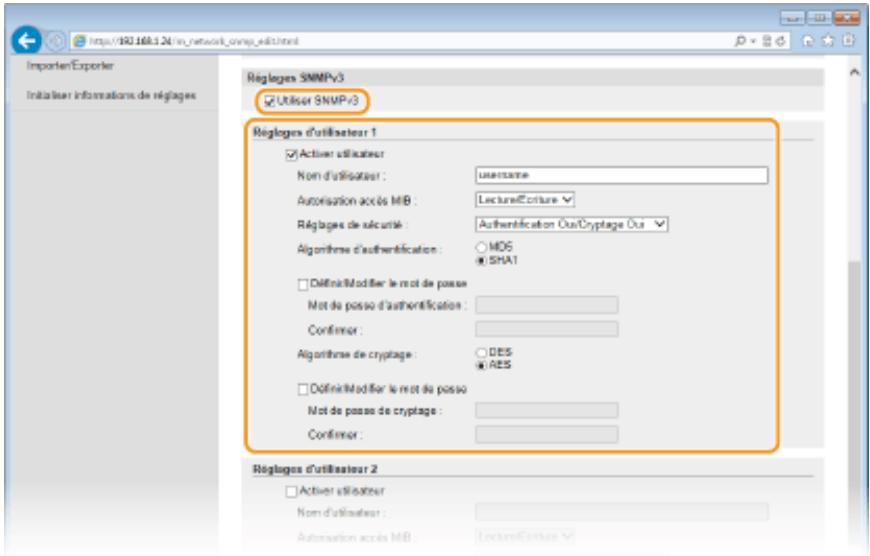Click the Mot de passe d'authentification field
Image resolution: width=870 pixels, height=556 pixels.
coord(547,305)
